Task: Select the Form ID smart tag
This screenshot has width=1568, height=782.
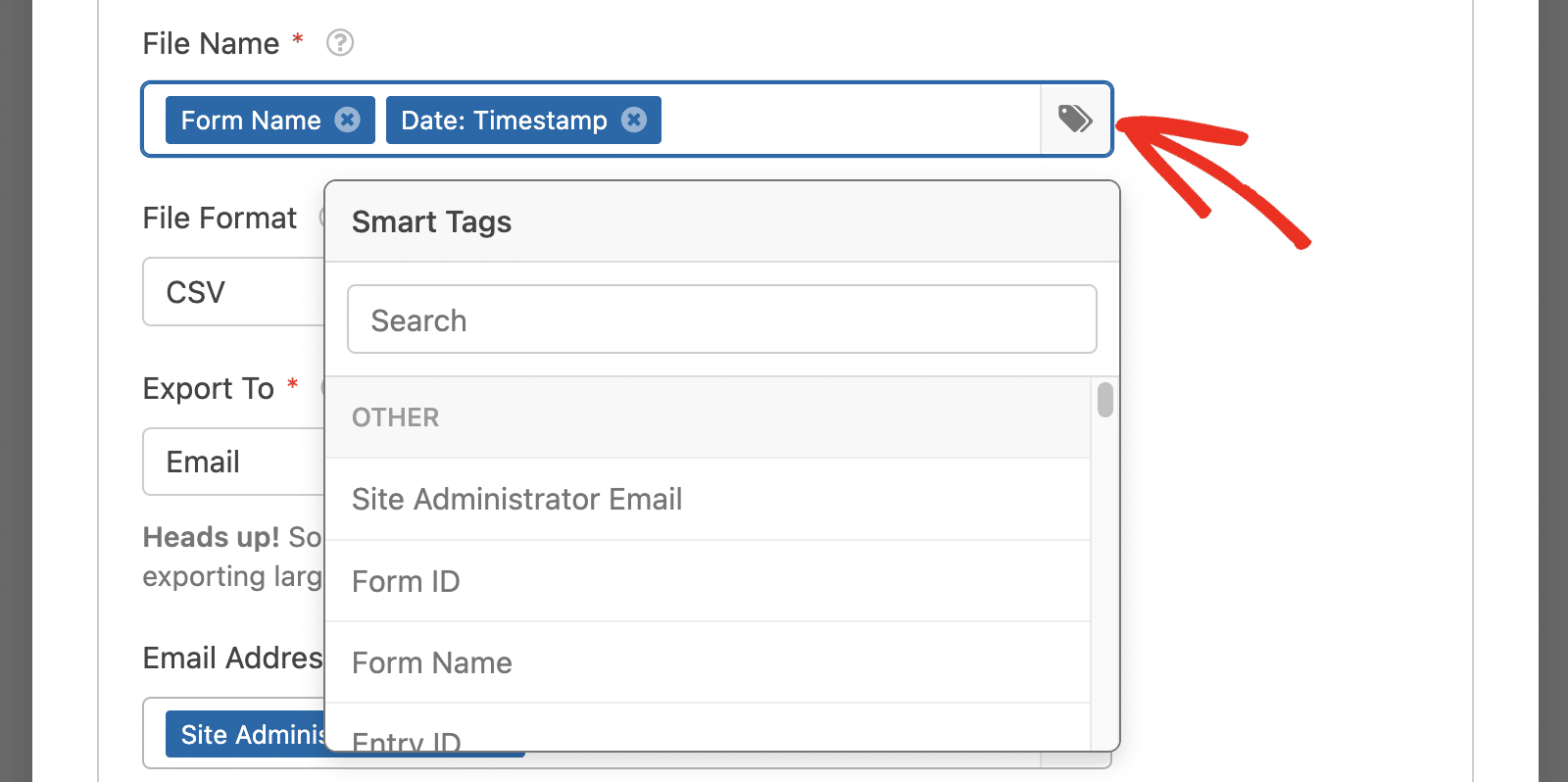Action: click(x=708, y=581)
